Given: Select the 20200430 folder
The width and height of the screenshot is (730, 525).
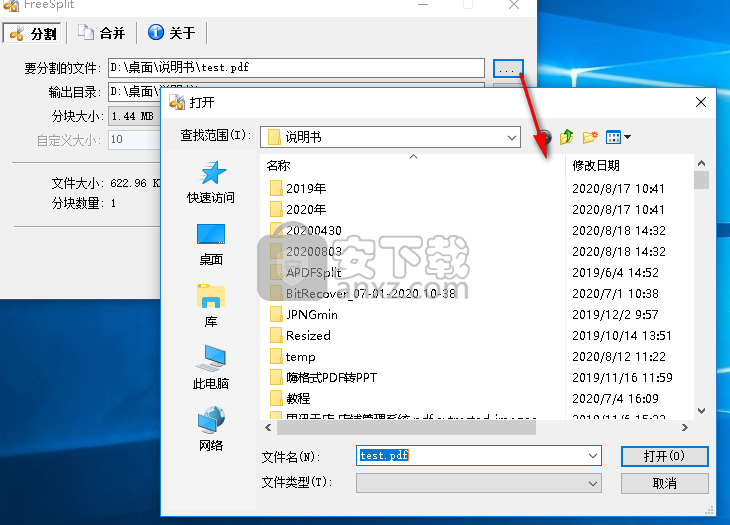Looking at the screenshot, I should click(x=306, y=230).
